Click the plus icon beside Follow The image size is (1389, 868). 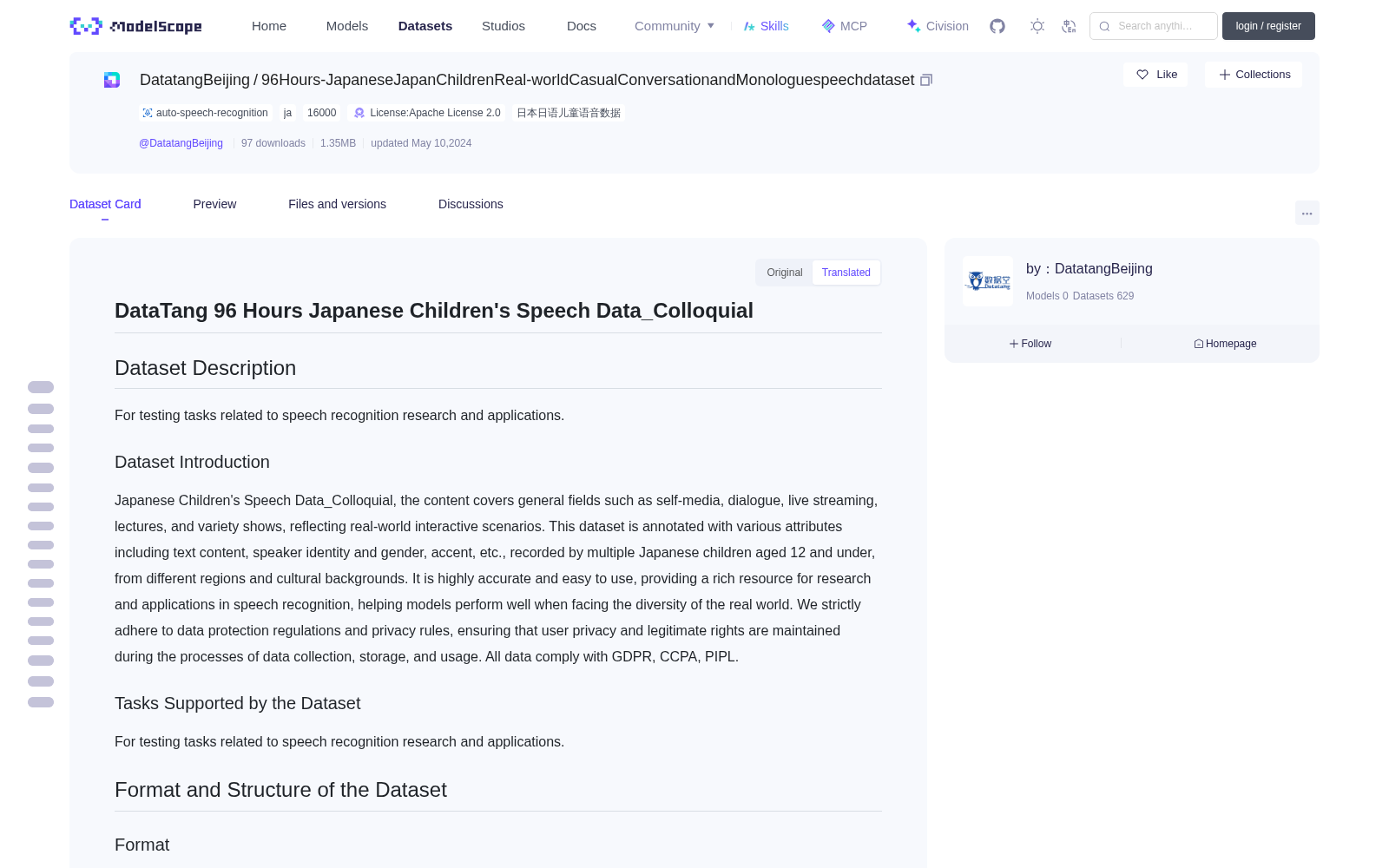point(1014,344)
